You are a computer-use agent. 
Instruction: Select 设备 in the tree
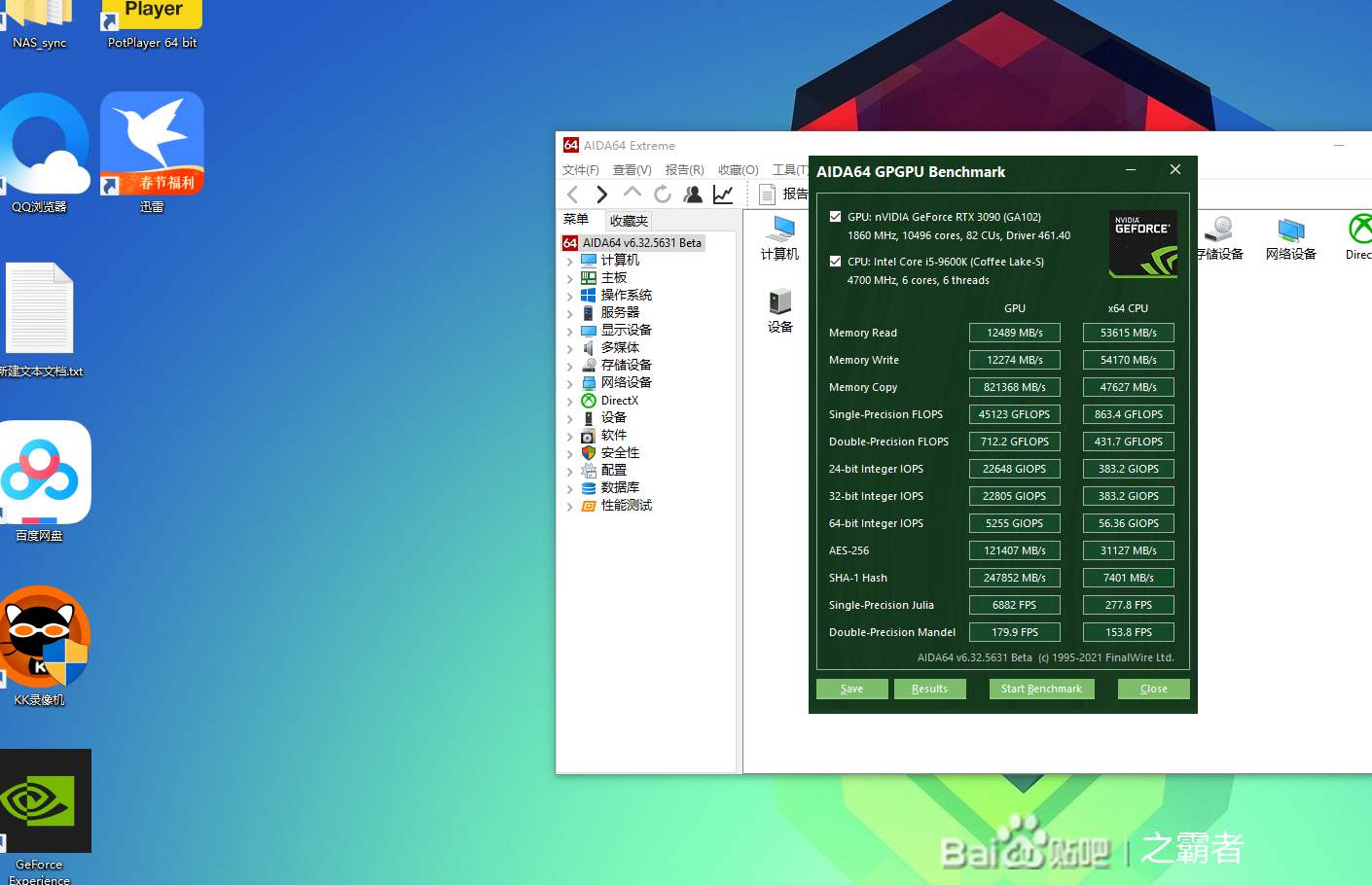click(x=613, y=418)
